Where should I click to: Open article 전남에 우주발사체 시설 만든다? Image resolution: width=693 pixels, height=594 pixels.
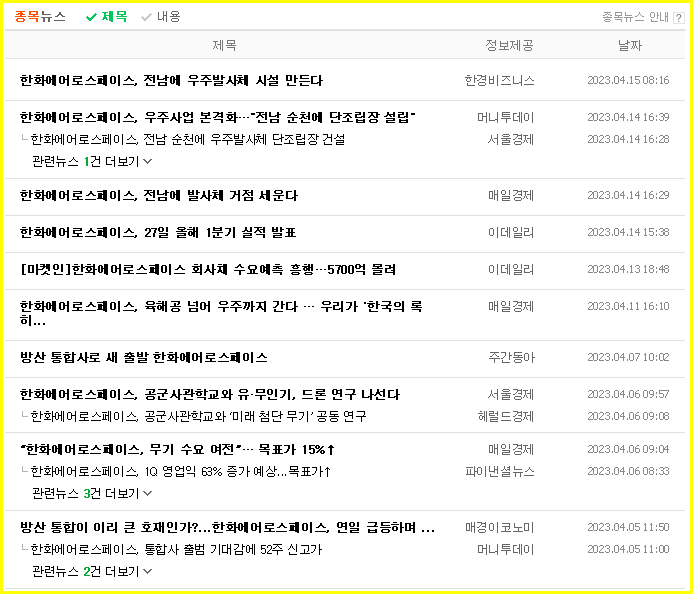[171, 80]
